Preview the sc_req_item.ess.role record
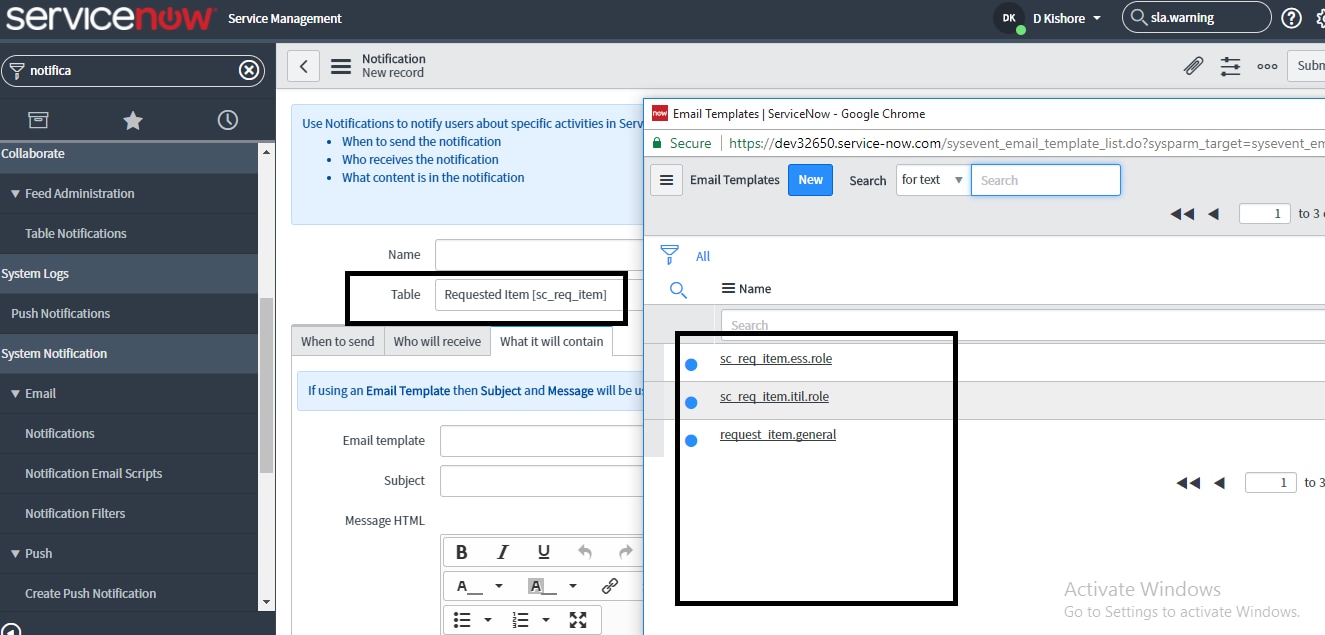 pyautogui.click(x=690, y=364)
